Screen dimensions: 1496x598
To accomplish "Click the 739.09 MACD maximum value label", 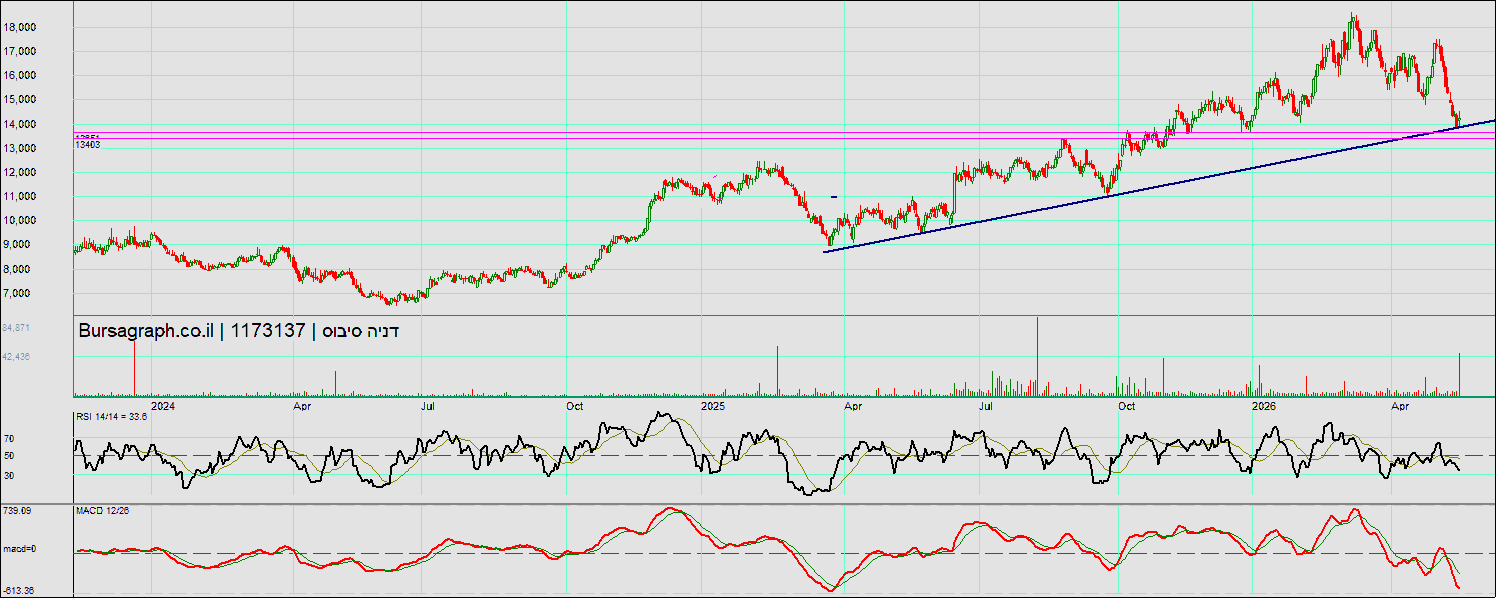I will [16, 510].
